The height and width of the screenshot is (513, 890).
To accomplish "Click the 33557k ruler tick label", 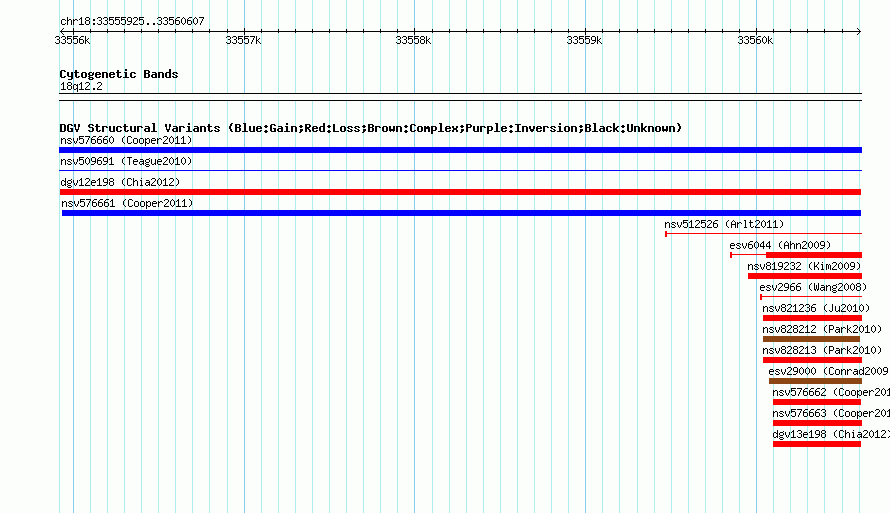I will click(x=243, y=40).
